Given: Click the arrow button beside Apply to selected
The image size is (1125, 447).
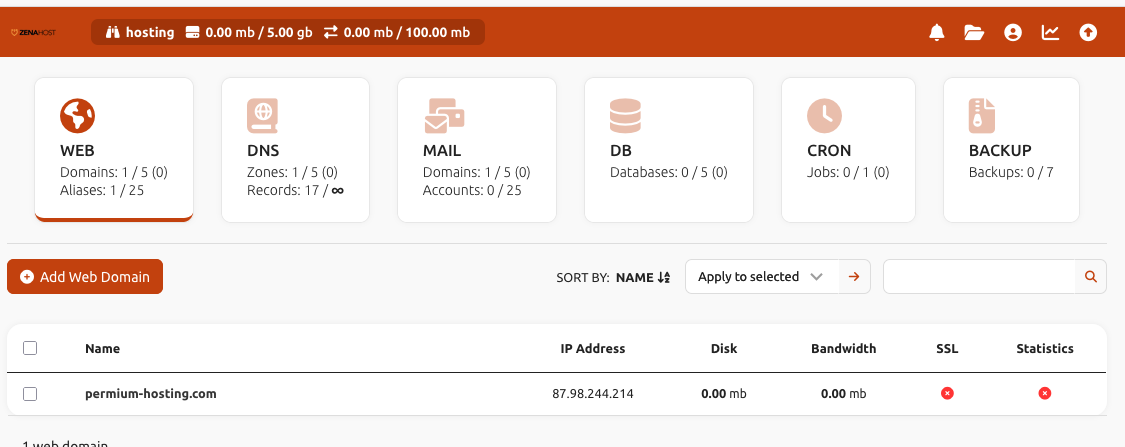Looking at the screenshot, I should point(854,277).
